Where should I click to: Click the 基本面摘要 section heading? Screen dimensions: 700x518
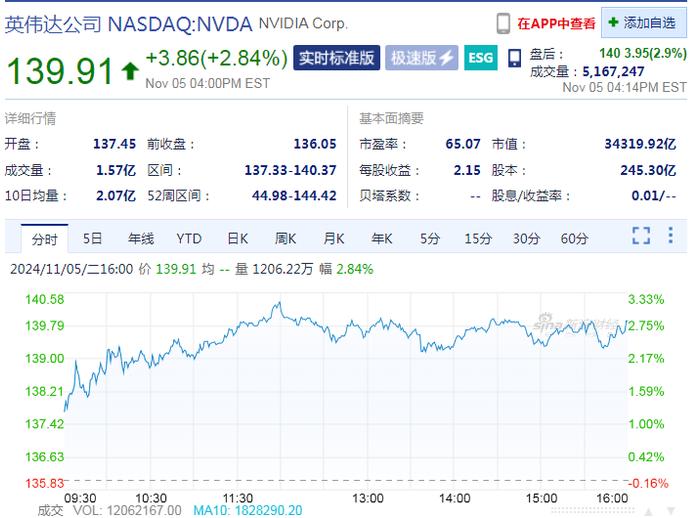pos(392,118)
